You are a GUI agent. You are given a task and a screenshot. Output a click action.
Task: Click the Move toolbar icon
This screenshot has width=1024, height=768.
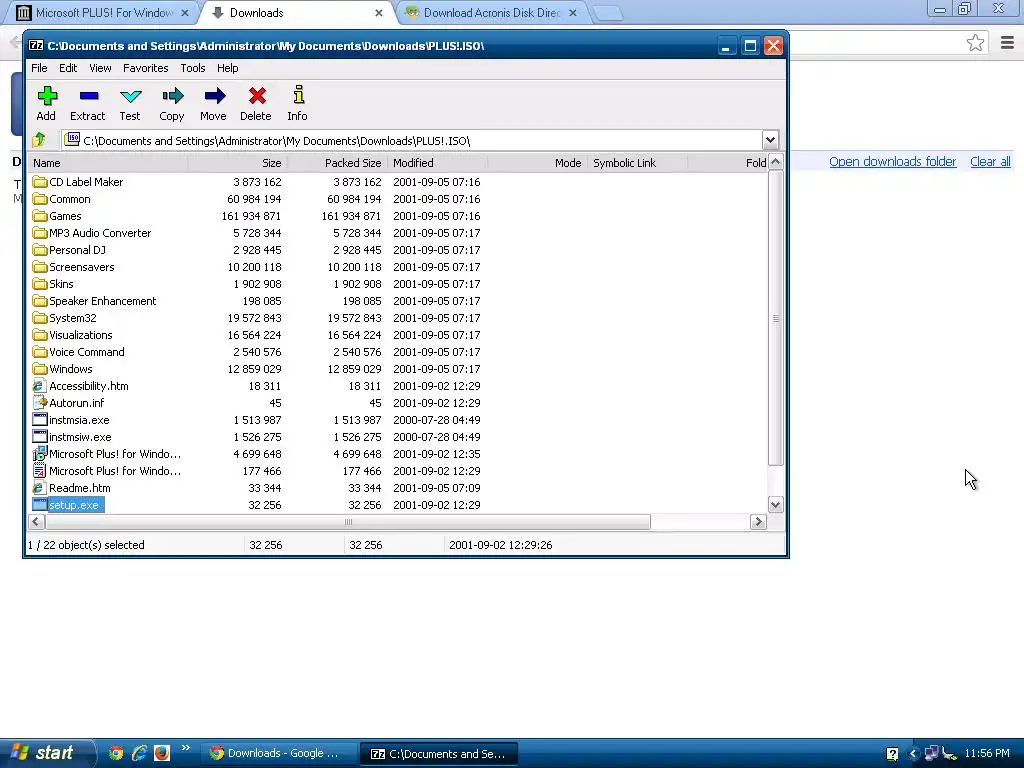coord(214,97)
